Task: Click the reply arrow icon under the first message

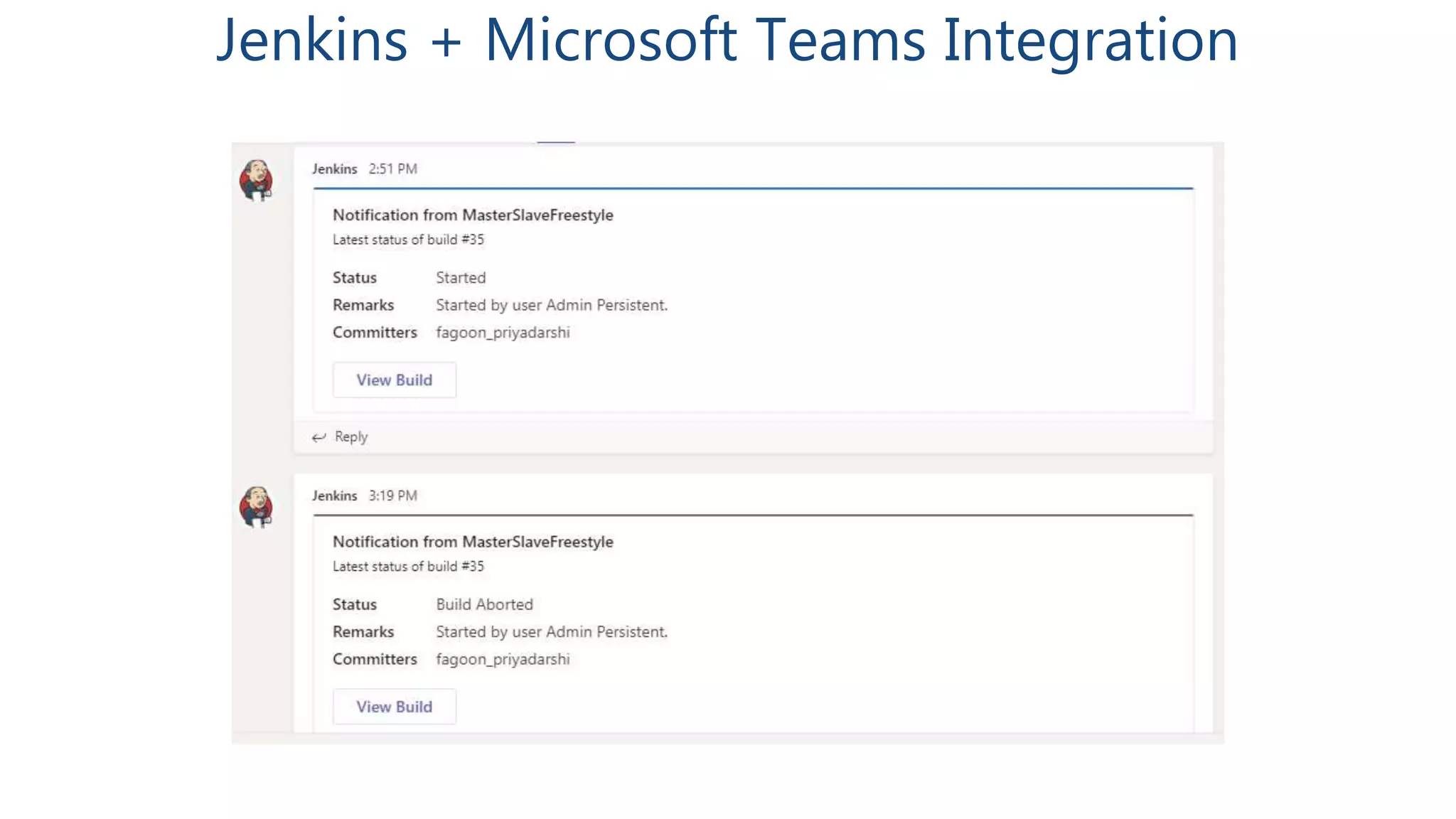Action: pos(318,437)
